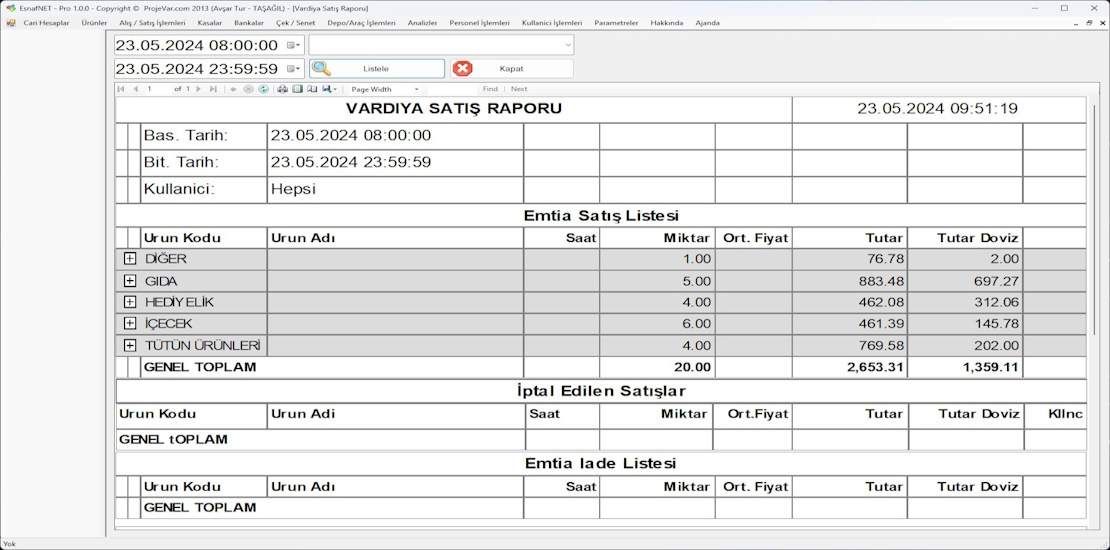The image size is (1110, 550).
Task: Open end date calendar picker
Action: click(x=294, y=69)
